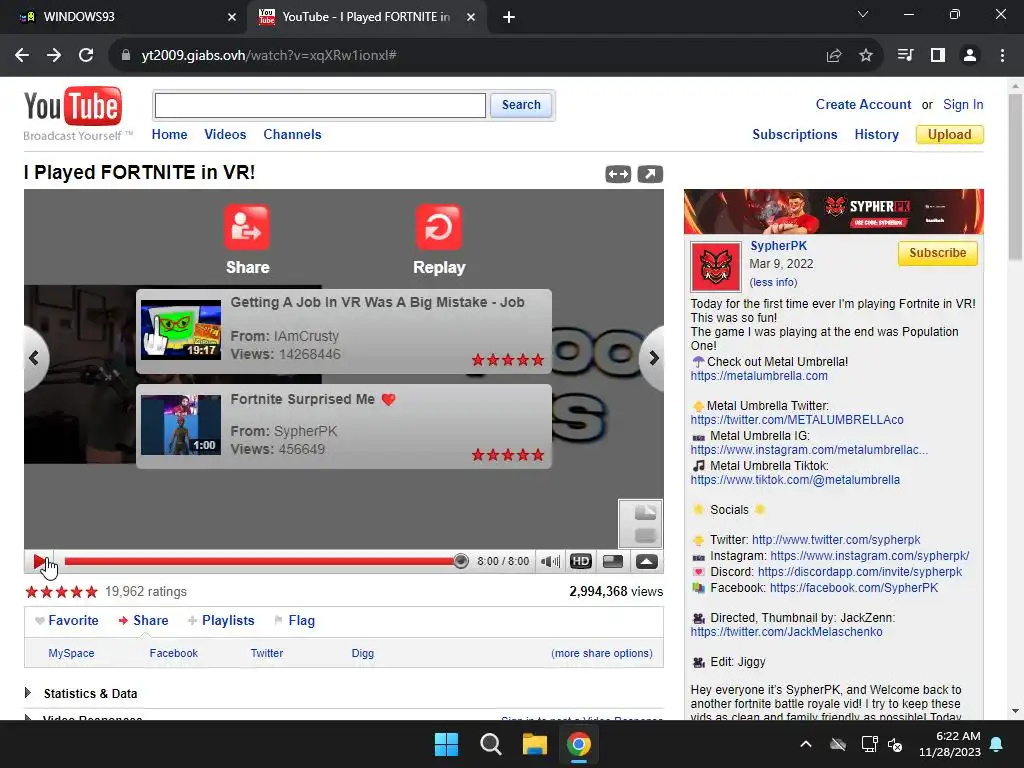Mute the video using the speaker icon

550,562
